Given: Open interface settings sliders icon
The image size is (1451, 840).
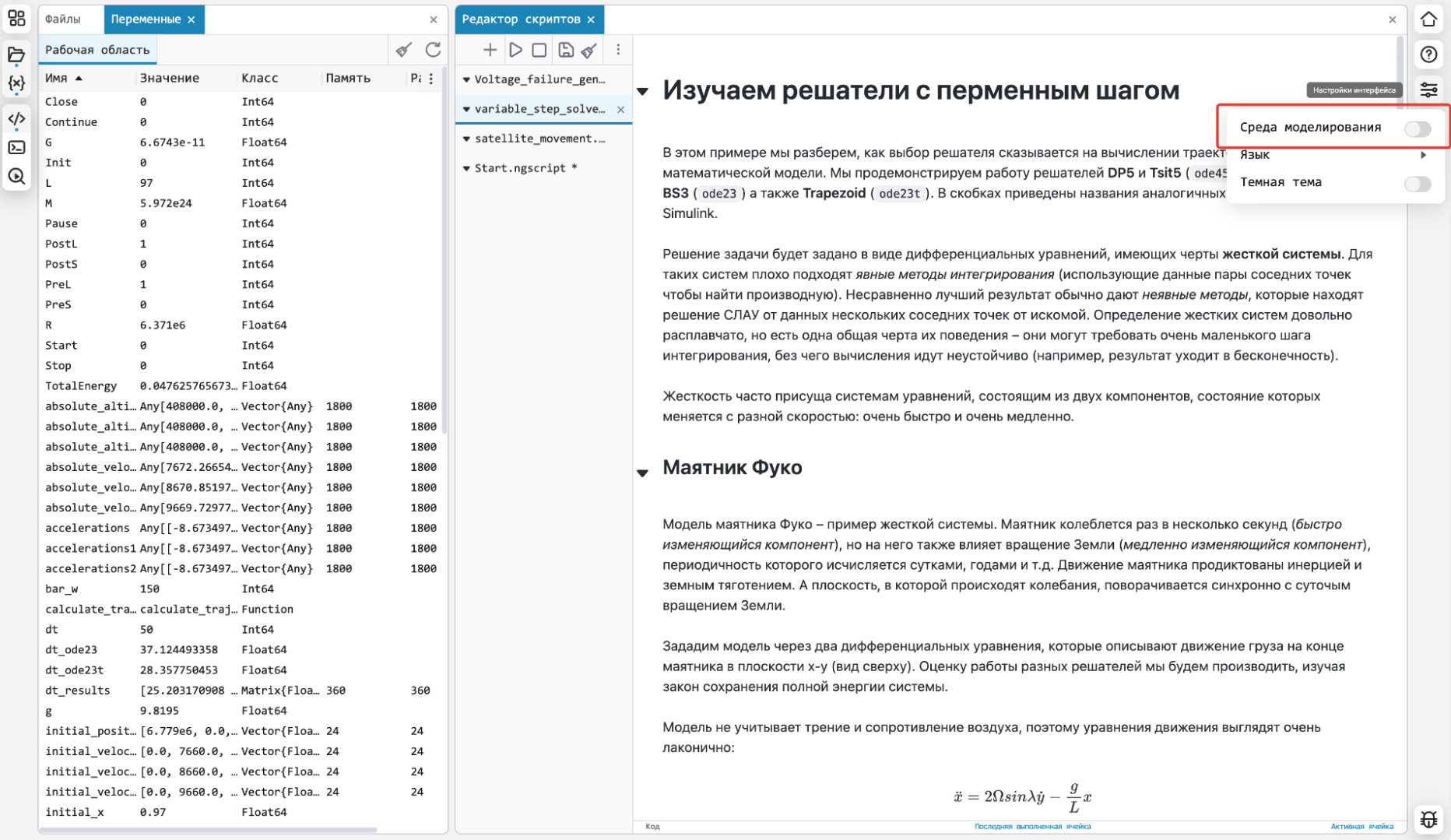Looking at the screenshot, I should pos(1428,90).
